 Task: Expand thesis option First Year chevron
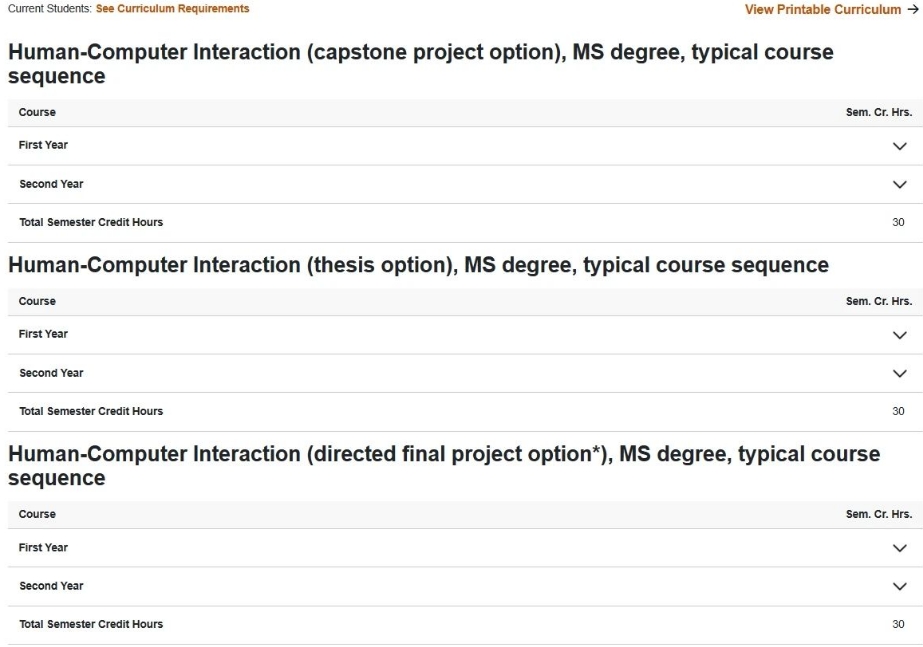click(899, 335)
